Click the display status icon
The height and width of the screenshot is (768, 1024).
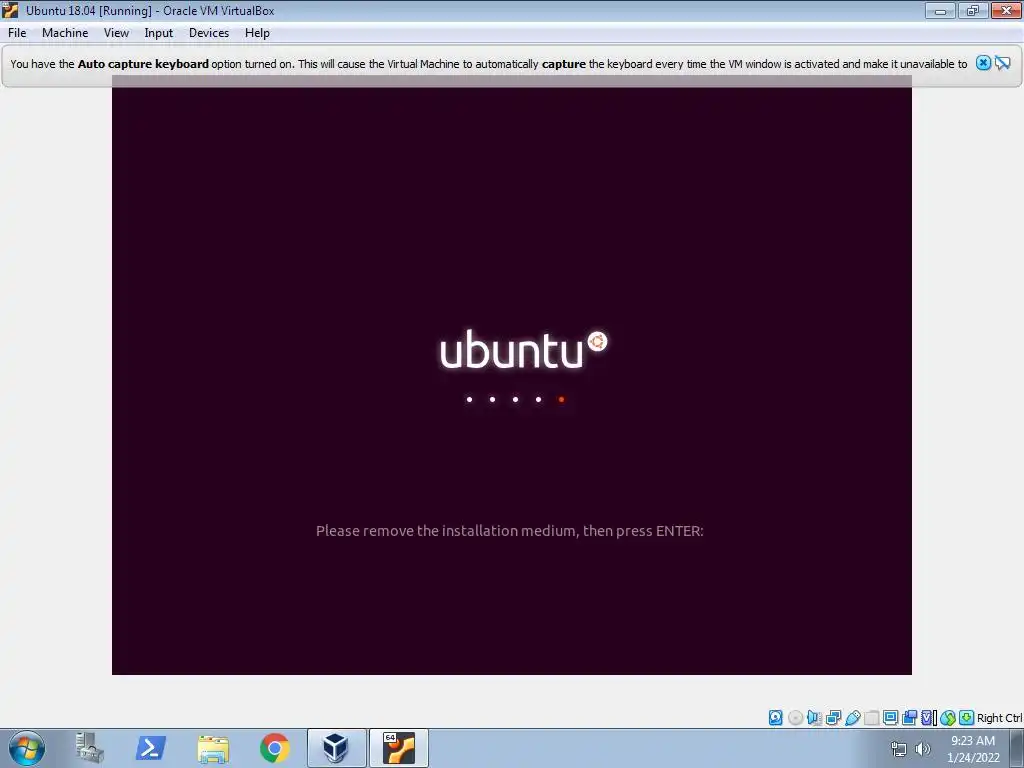890,718
